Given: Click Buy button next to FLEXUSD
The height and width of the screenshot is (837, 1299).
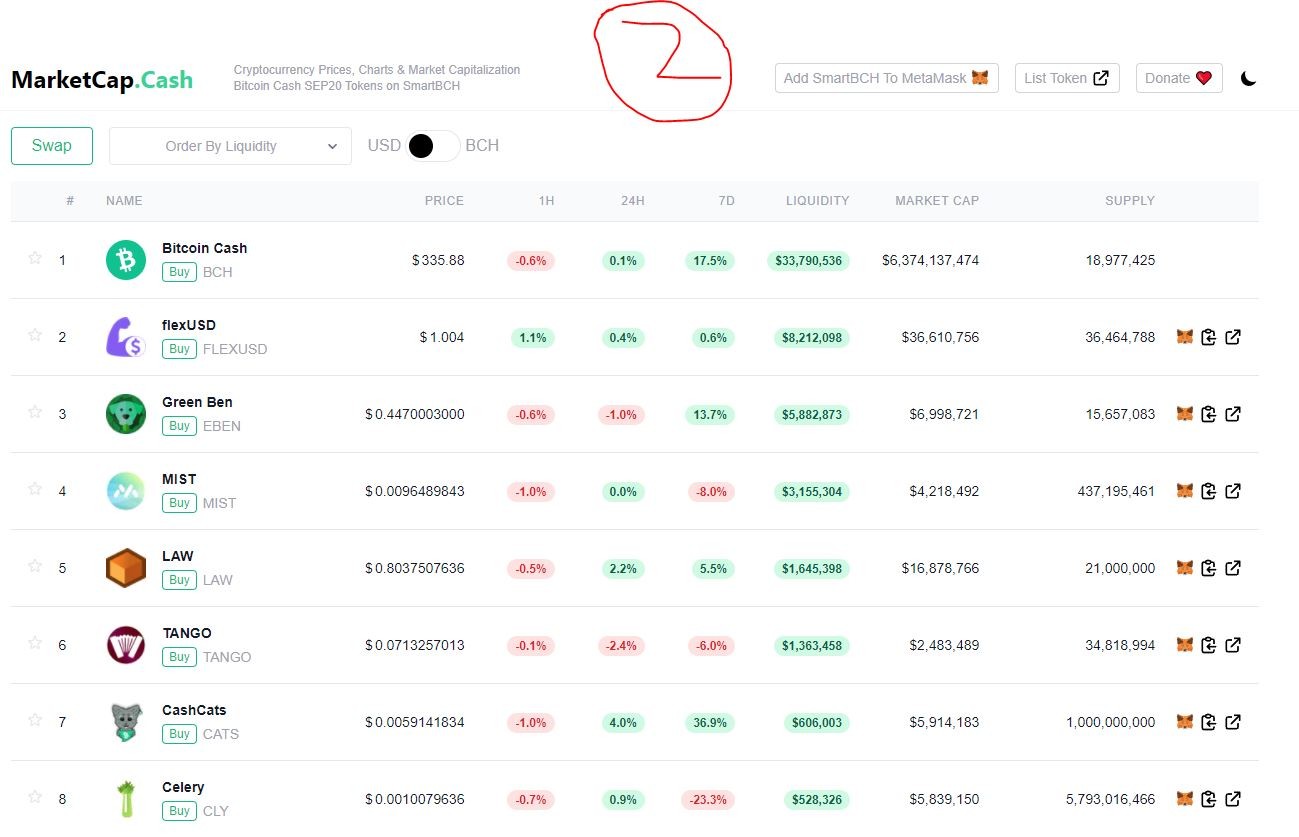Looking at the screenshot, I should 179,349.
